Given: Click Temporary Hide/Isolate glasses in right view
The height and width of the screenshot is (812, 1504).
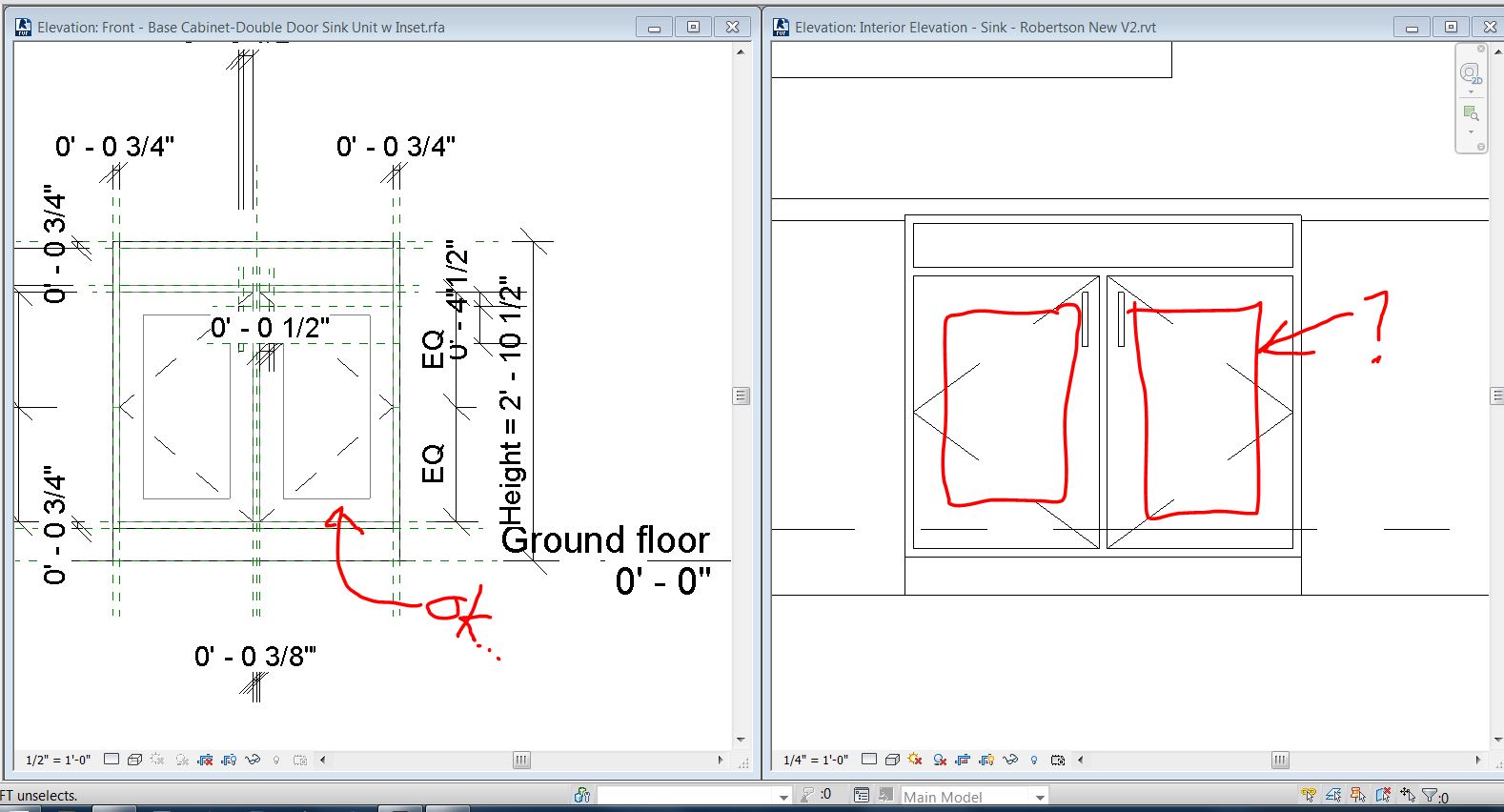Looking at the screenshot, I should (x=1010, y=760).
